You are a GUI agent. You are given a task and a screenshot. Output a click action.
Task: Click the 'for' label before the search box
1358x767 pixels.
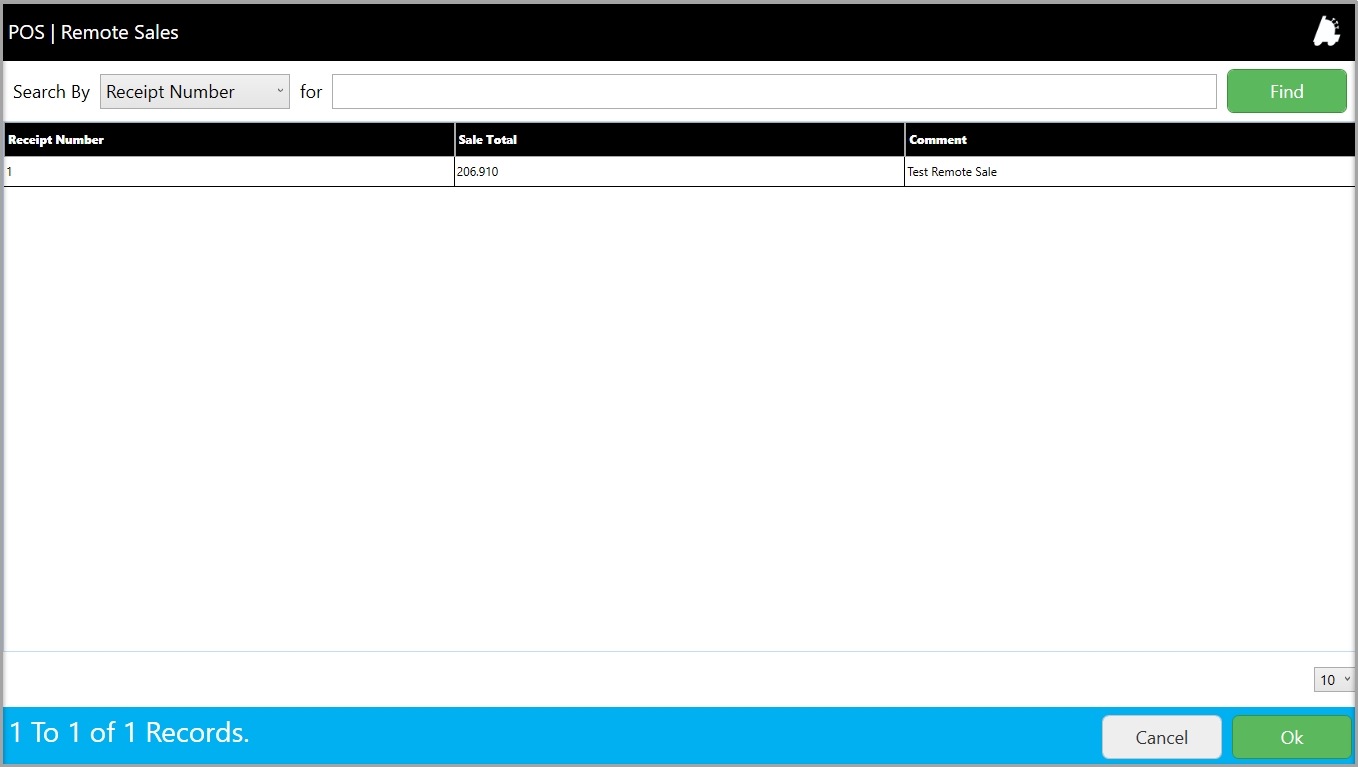(311, 92)
